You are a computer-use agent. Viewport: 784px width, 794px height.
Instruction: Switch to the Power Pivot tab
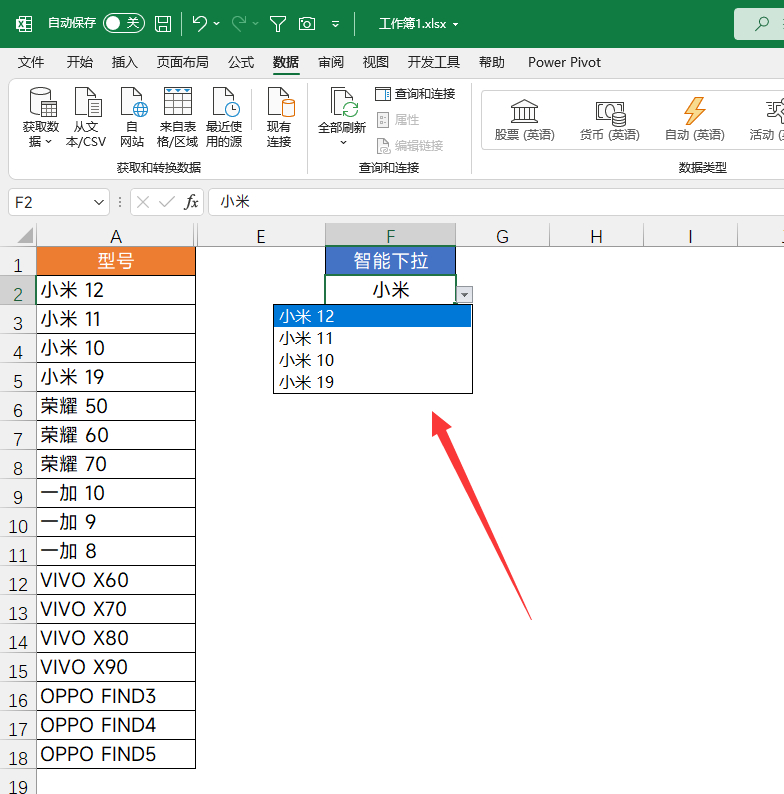564,62
